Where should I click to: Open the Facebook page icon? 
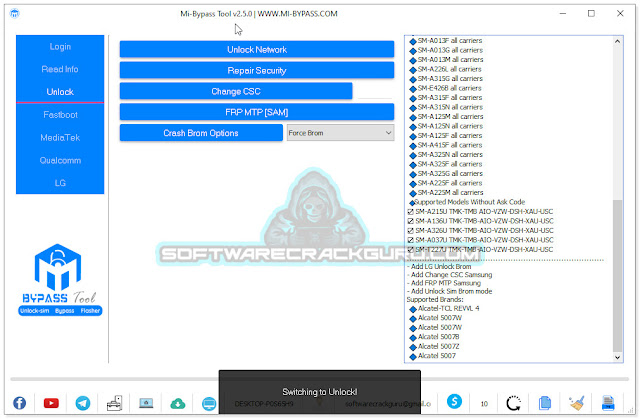pos(20,403)
